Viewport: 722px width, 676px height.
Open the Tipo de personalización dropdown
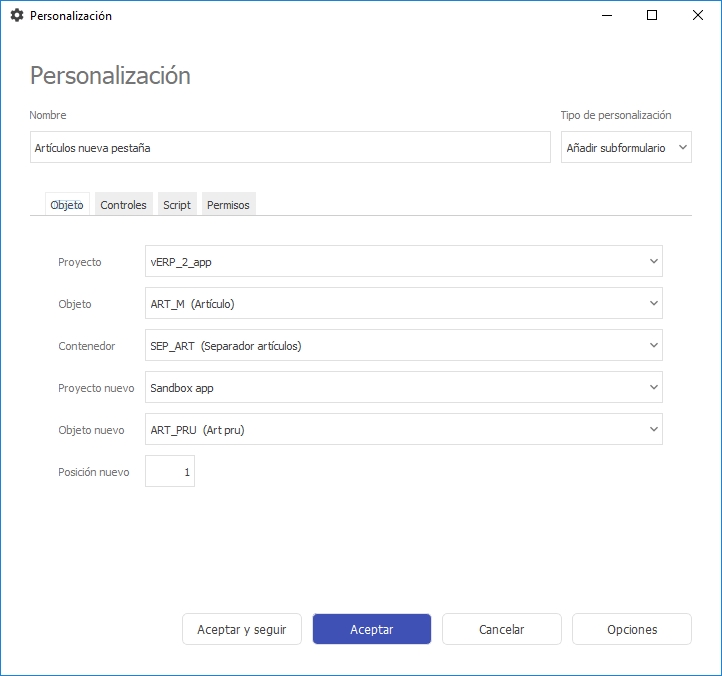click(x=626, y=147)
